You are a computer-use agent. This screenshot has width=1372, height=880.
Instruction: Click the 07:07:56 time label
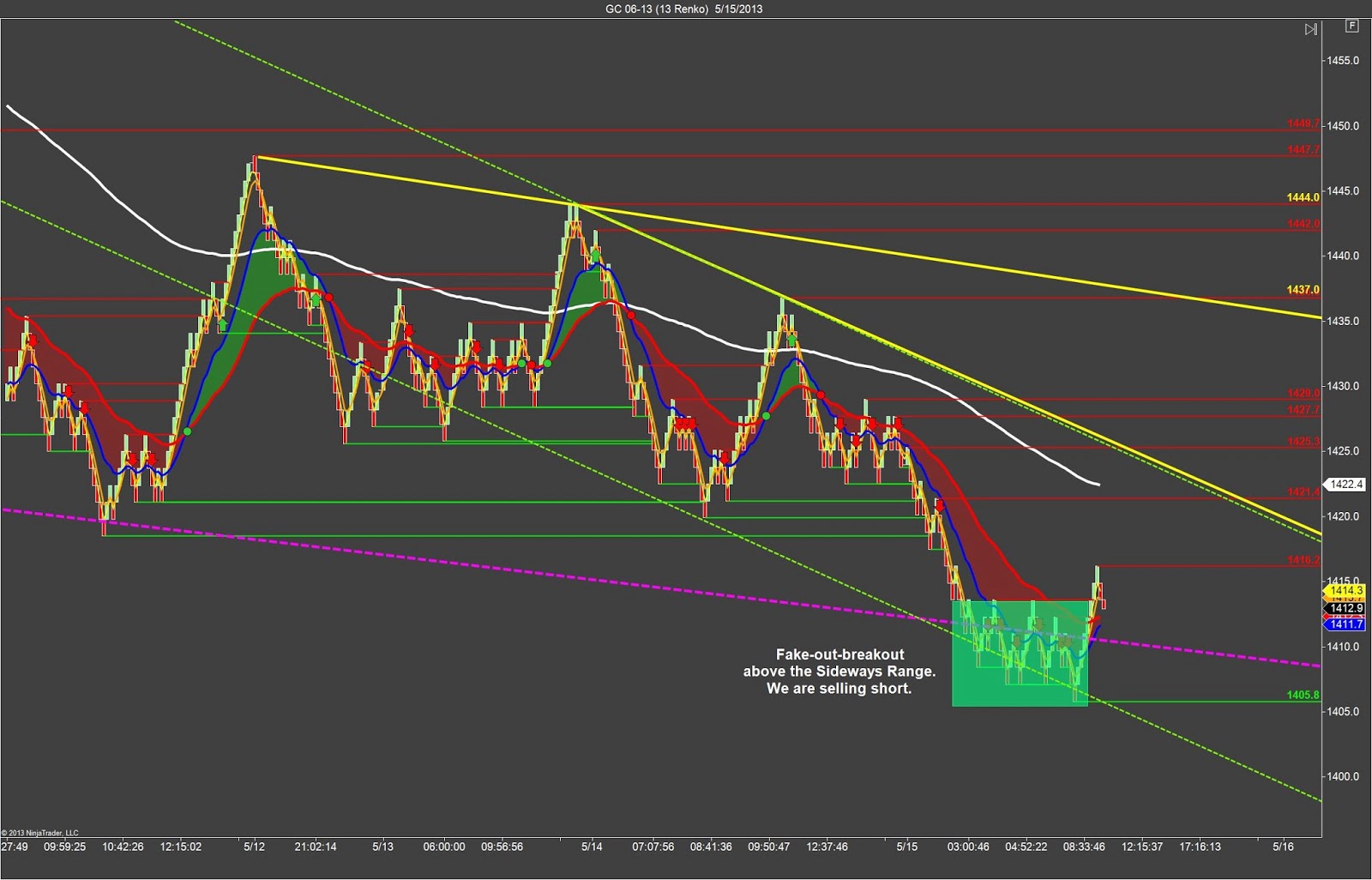click(653, 847)
